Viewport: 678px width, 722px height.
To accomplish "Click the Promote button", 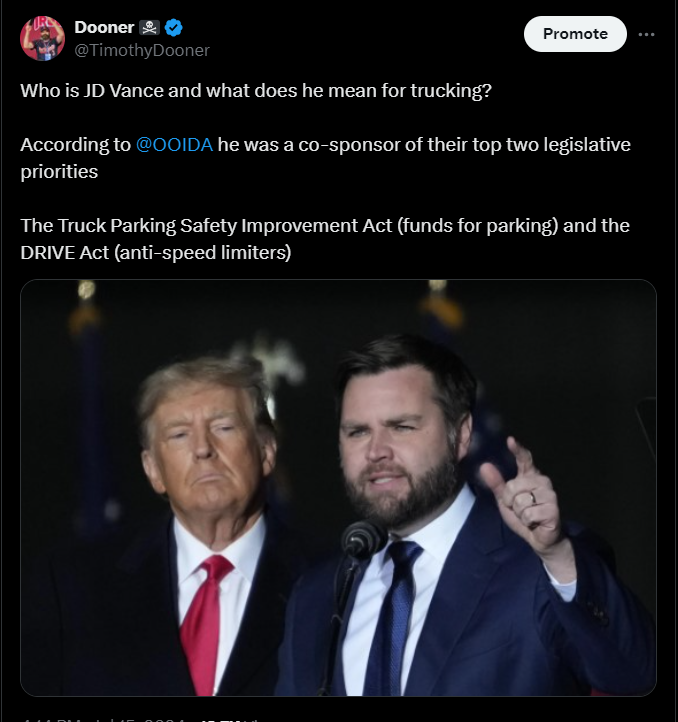I will tap(575, 34).
